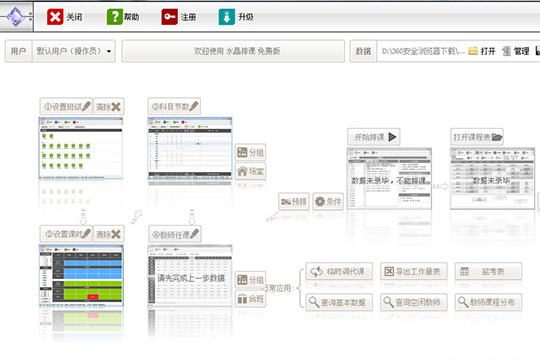Click the 管理 data management icon

(506, 51)
